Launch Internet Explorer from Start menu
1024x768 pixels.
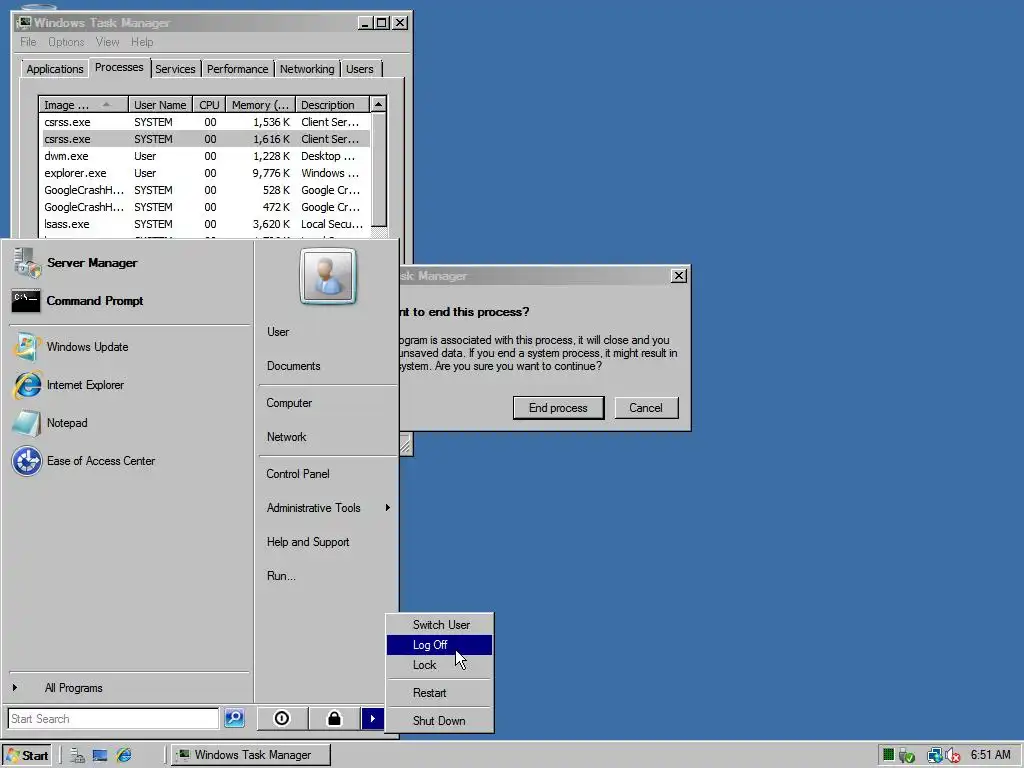[85, 385]
